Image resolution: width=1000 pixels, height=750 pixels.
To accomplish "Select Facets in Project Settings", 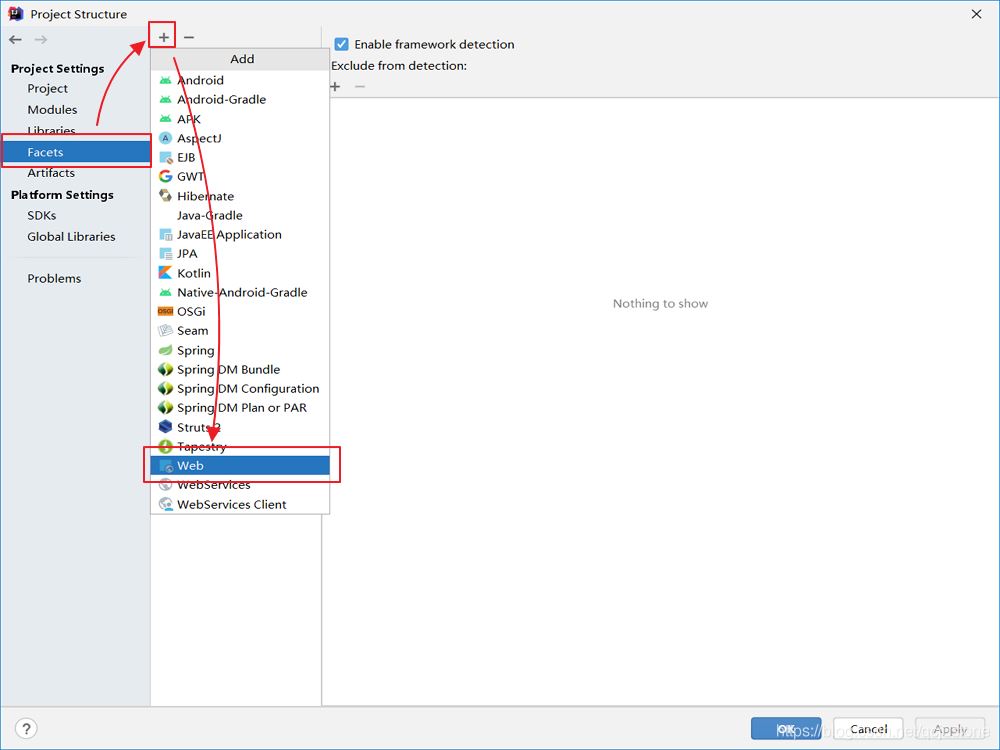I will [45, 152].
